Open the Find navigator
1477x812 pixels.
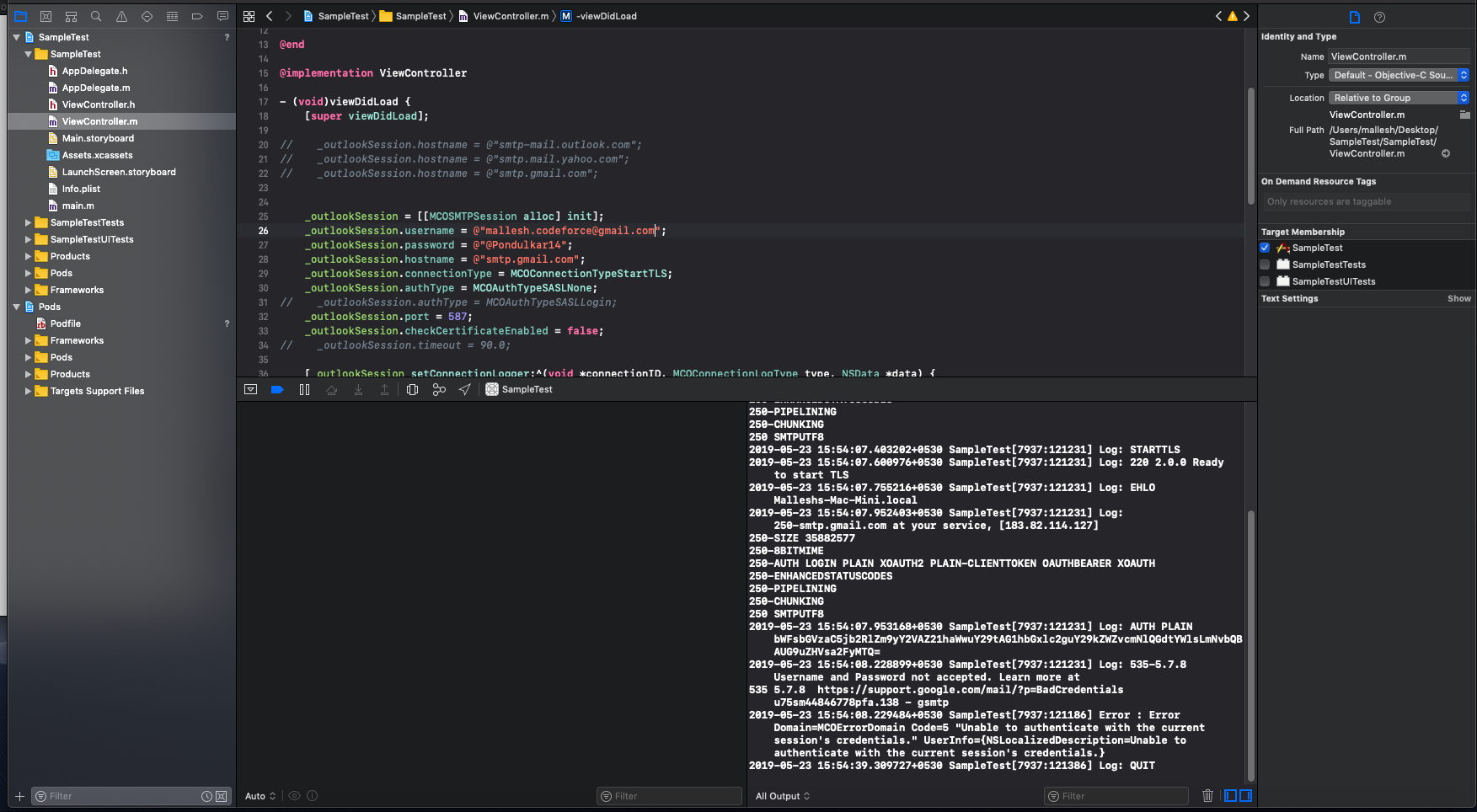(x=96, y=15)
